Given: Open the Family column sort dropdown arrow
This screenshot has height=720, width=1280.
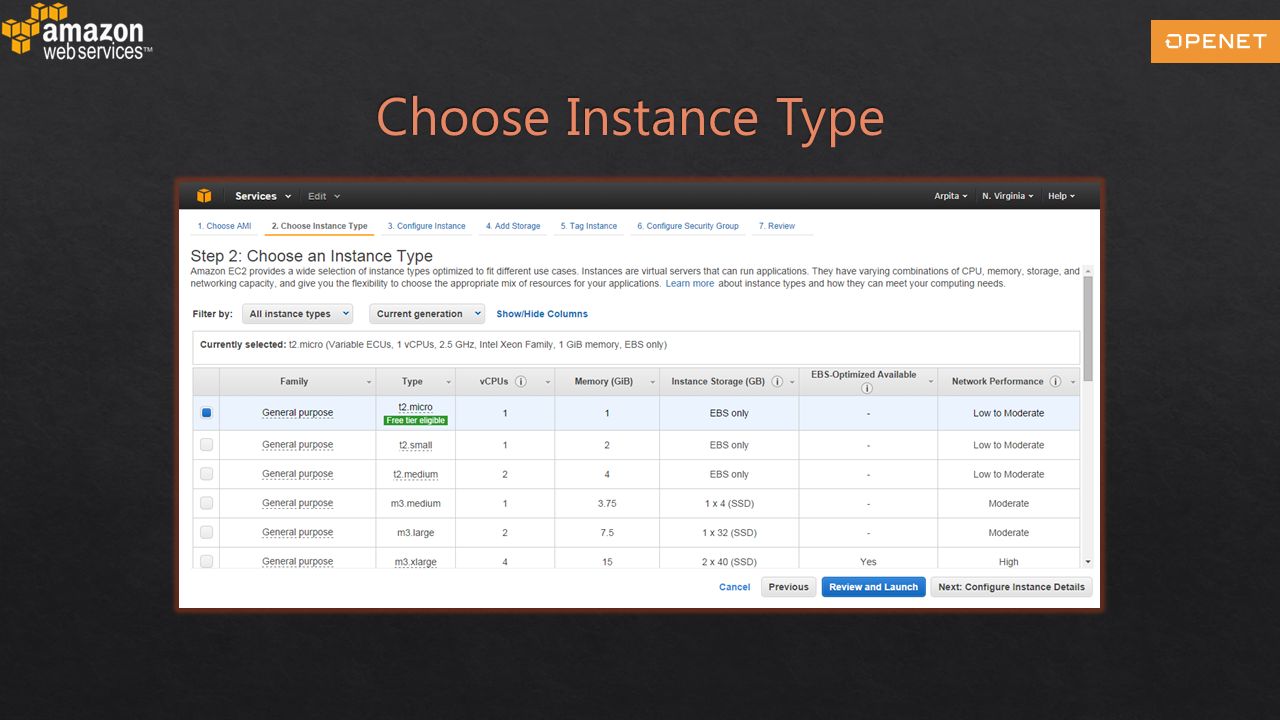Looking at the screenshot, I should [369, 382].
